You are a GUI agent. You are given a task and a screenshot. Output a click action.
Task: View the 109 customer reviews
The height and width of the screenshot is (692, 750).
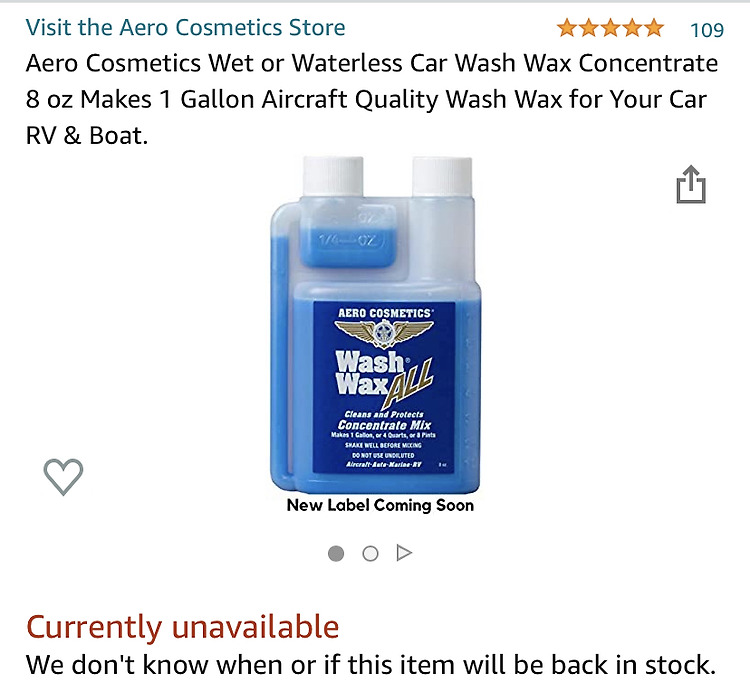pos(707,30)
